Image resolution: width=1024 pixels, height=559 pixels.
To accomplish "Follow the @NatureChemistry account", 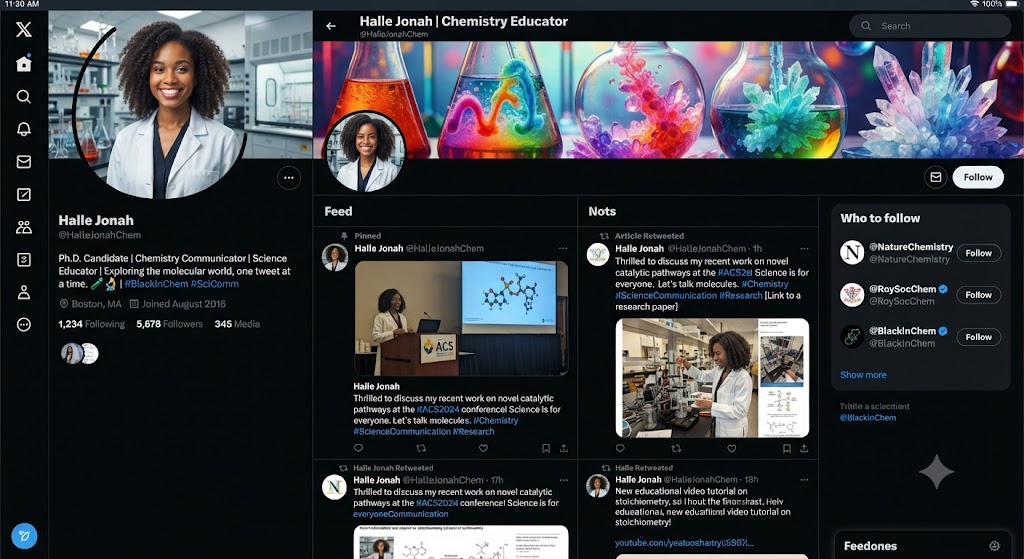I will [x=978, y=253].
